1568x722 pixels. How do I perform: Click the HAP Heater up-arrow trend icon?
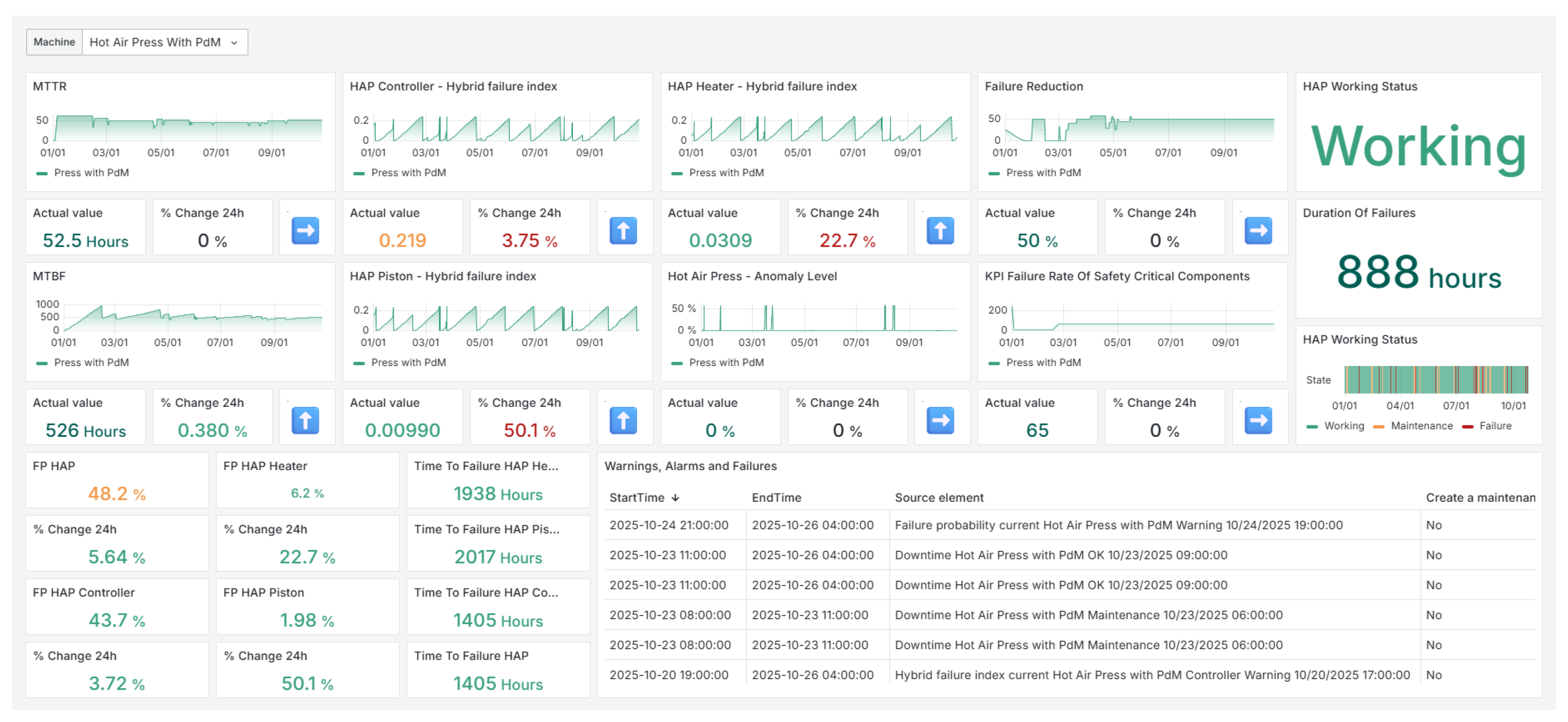(x=940, y=231)
